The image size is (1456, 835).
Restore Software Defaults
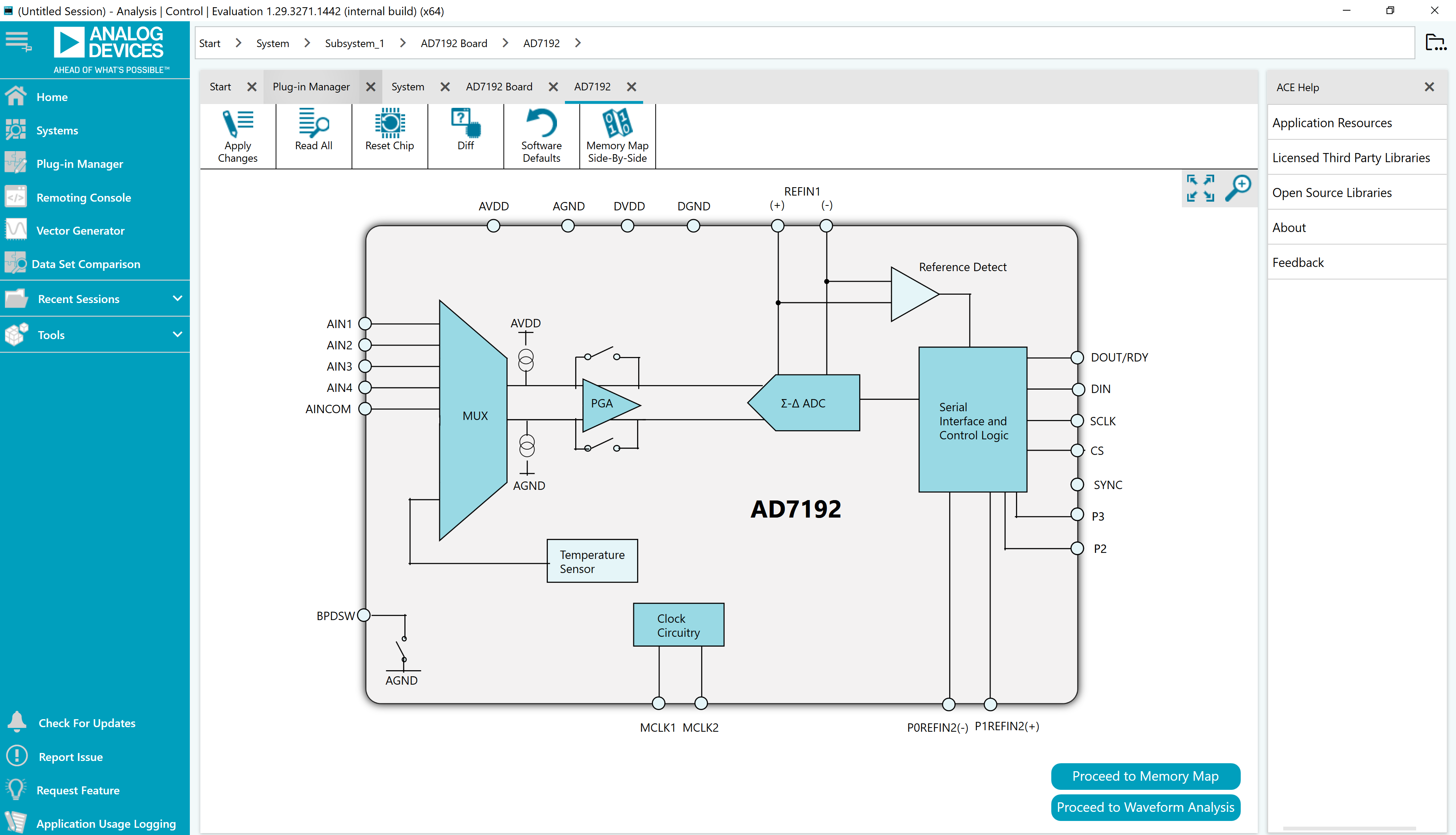[x=541, y=136]
